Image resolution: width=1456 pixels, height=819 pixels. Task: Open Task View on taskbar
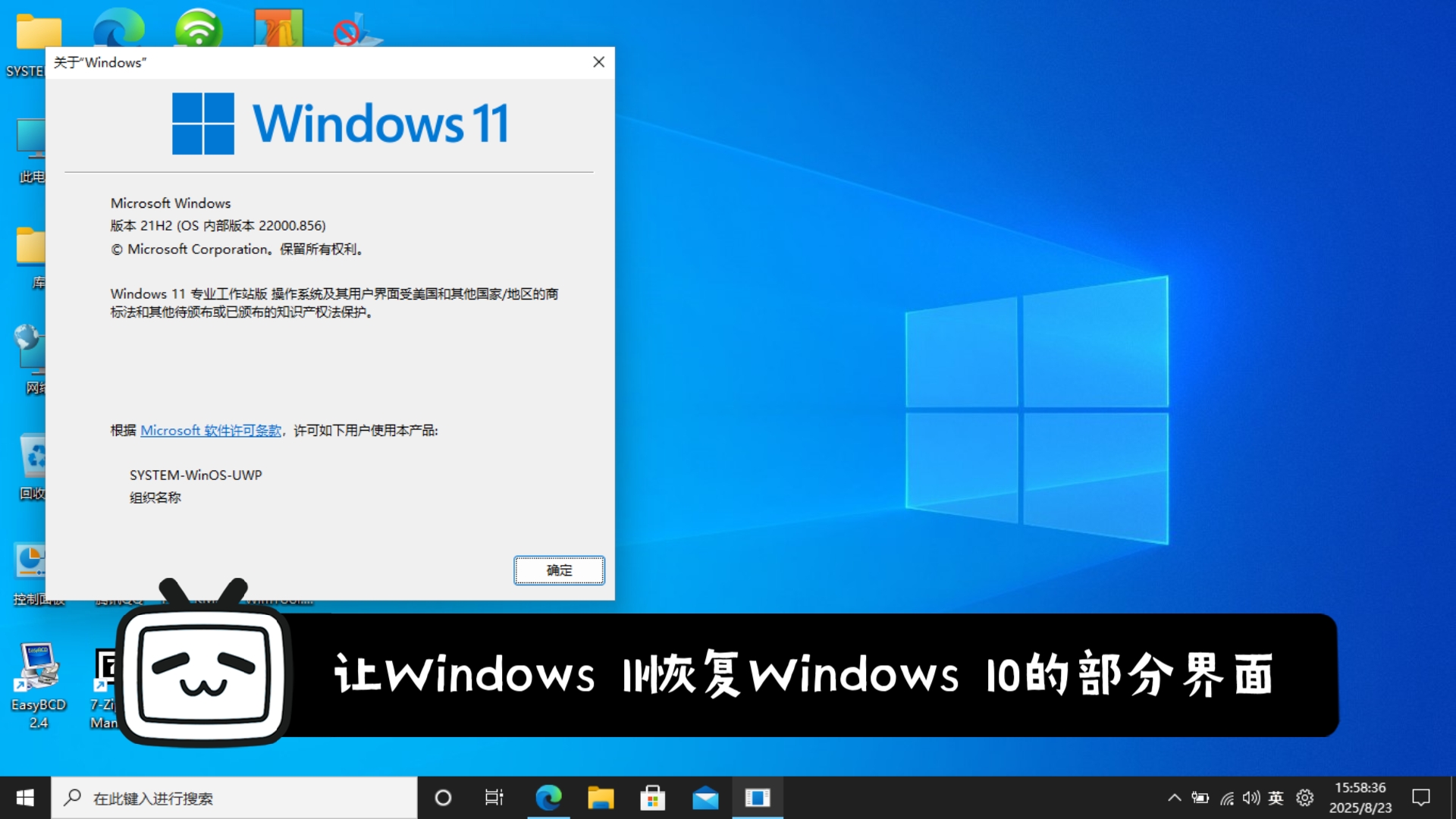(494, 798)
